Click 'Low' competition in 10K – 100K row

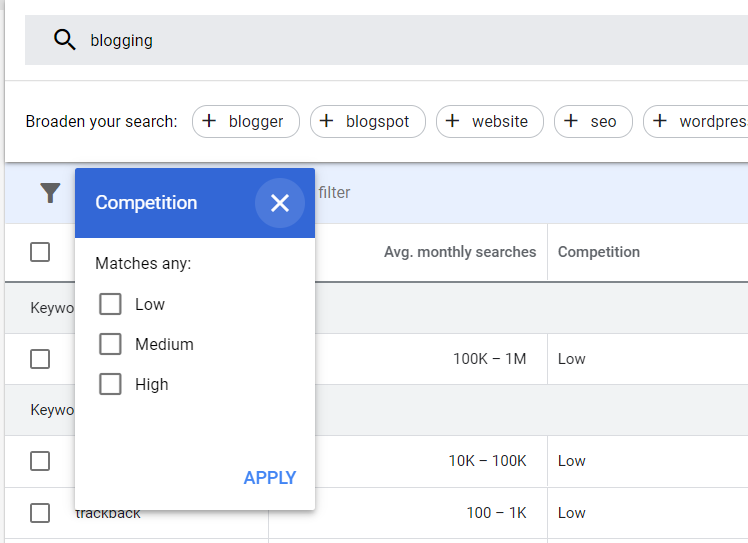571,461
